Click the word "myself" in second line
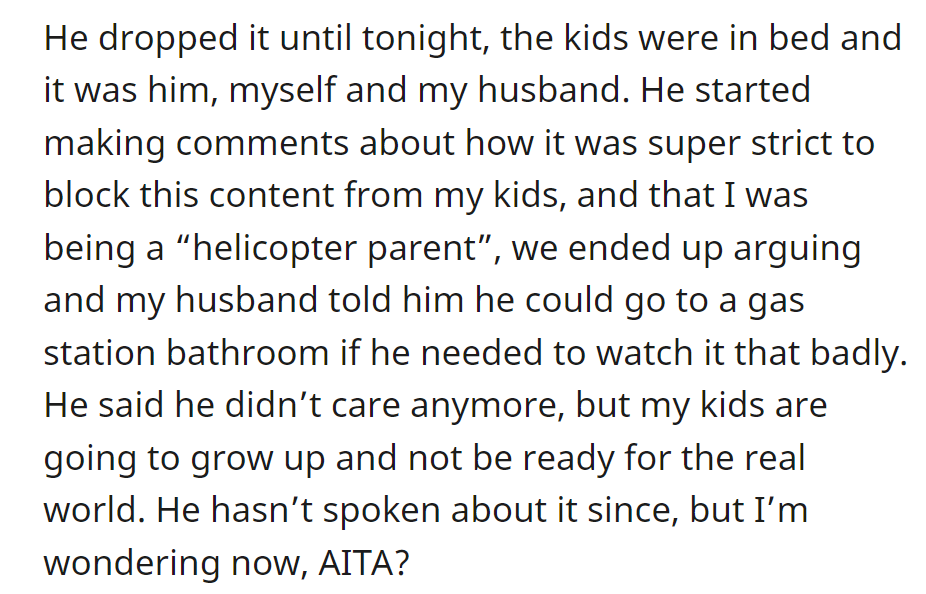This screenshot has width=926, height=594. (x=282, y=92)
